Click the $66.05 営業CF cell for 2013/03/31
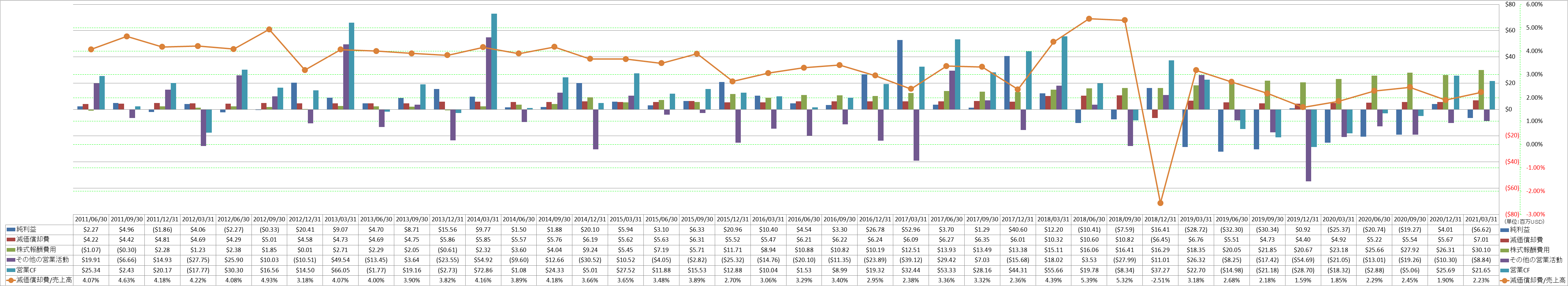This screenshot has height=286, width=1568. [x=340, y=270]
